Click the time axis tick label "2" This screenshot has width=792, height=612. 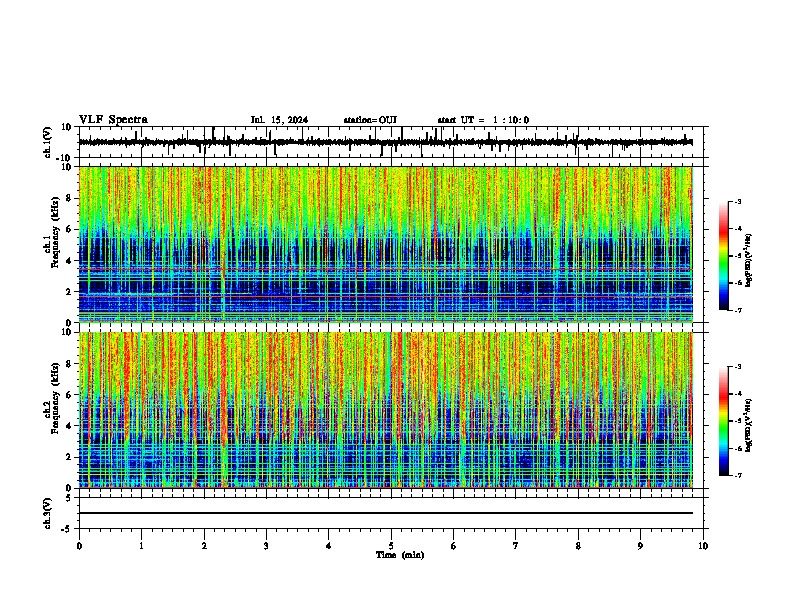pyautogui.click(x=204, y=546)
